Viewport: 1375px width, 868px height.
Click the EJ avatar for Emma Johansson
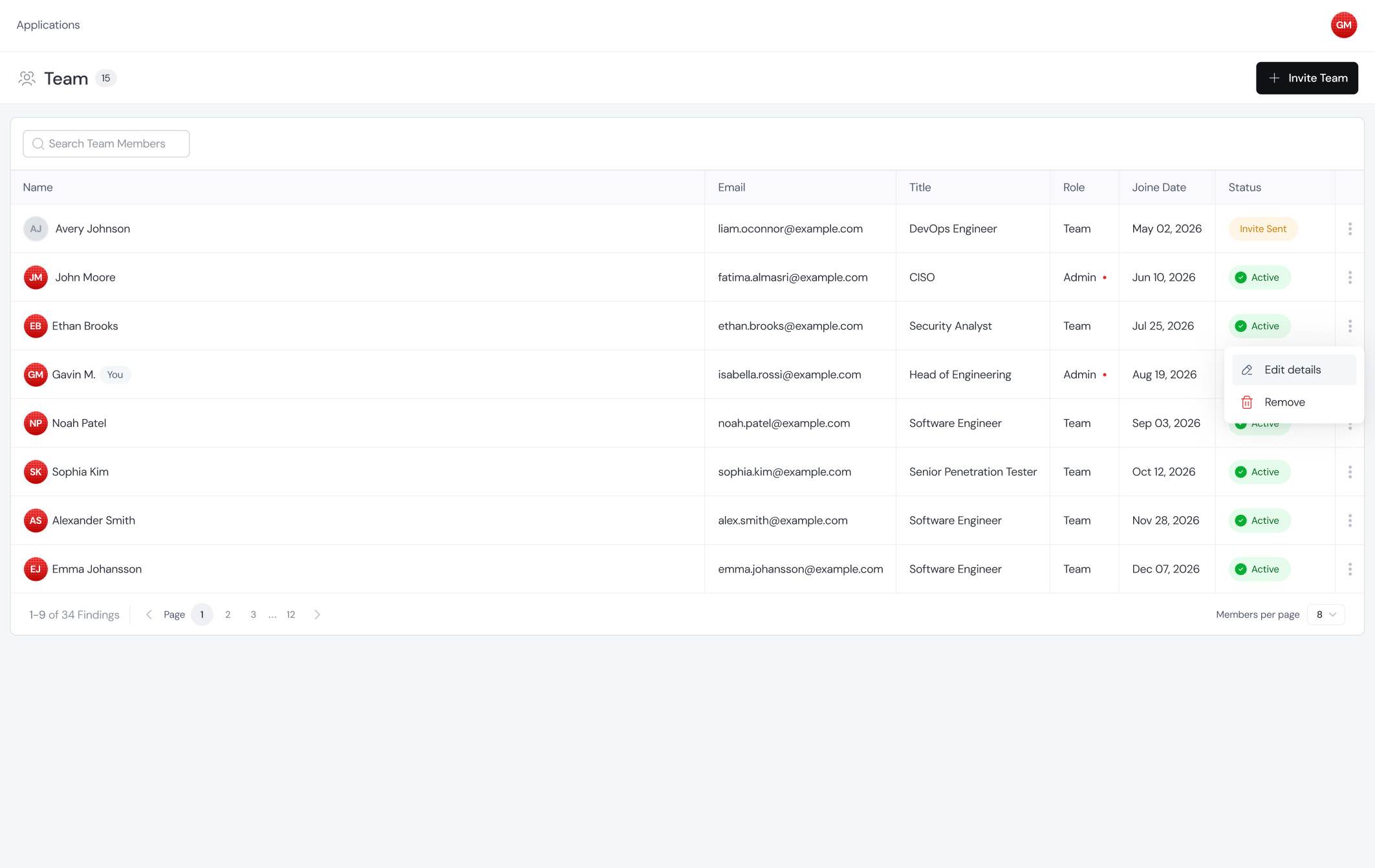click(x=36, y=569)
